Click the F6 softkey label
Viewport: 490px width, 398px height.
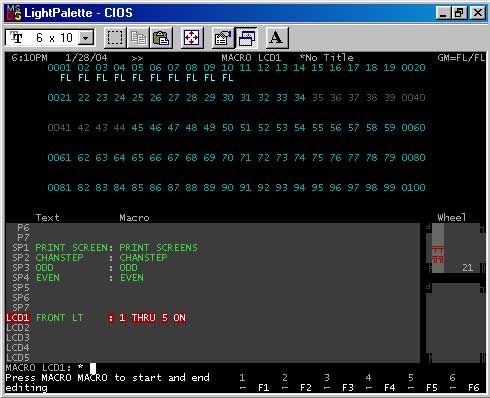click(473, 388)
